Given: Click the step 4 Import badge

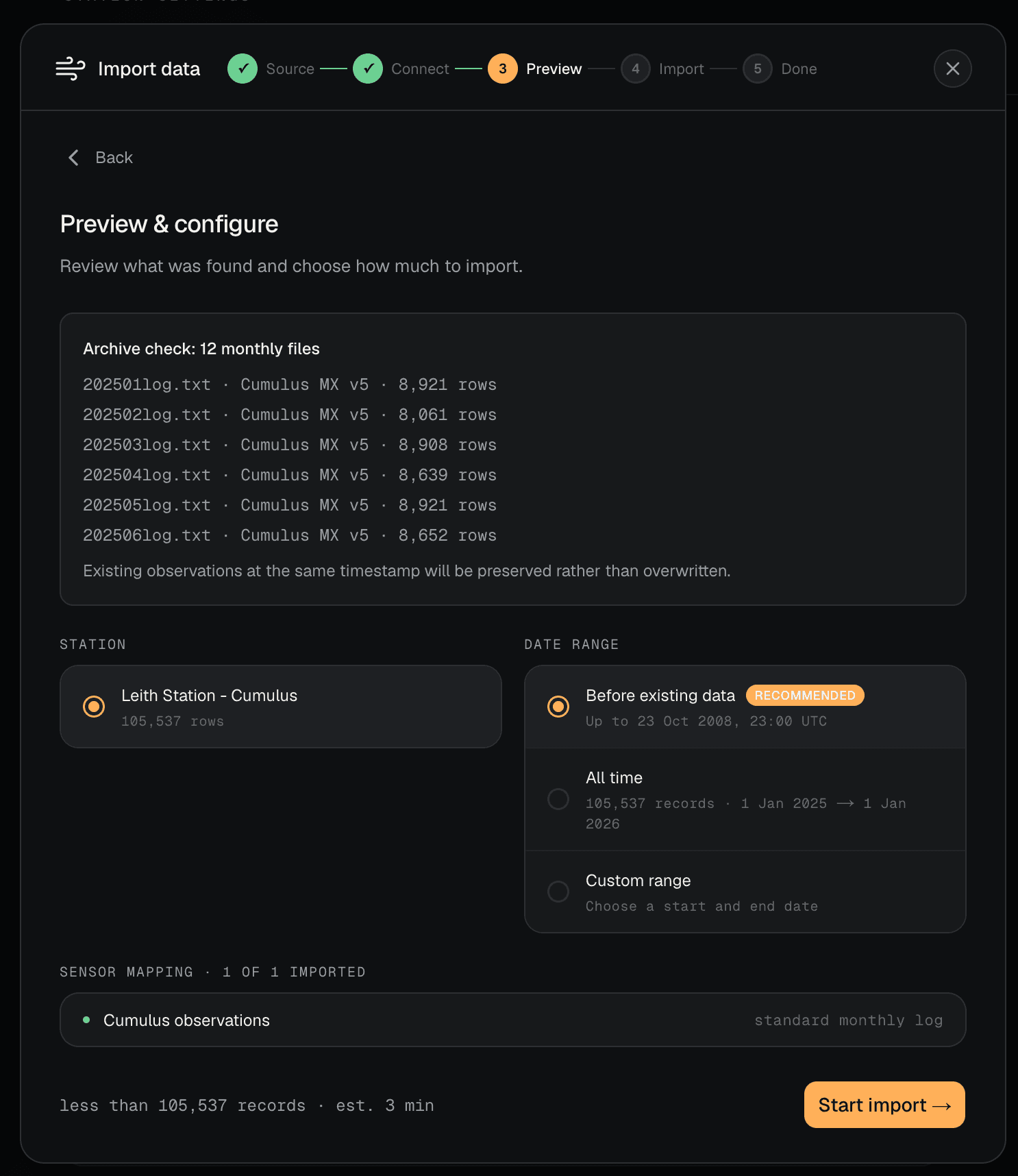Looking at the screenshot, I should point(636,69).
